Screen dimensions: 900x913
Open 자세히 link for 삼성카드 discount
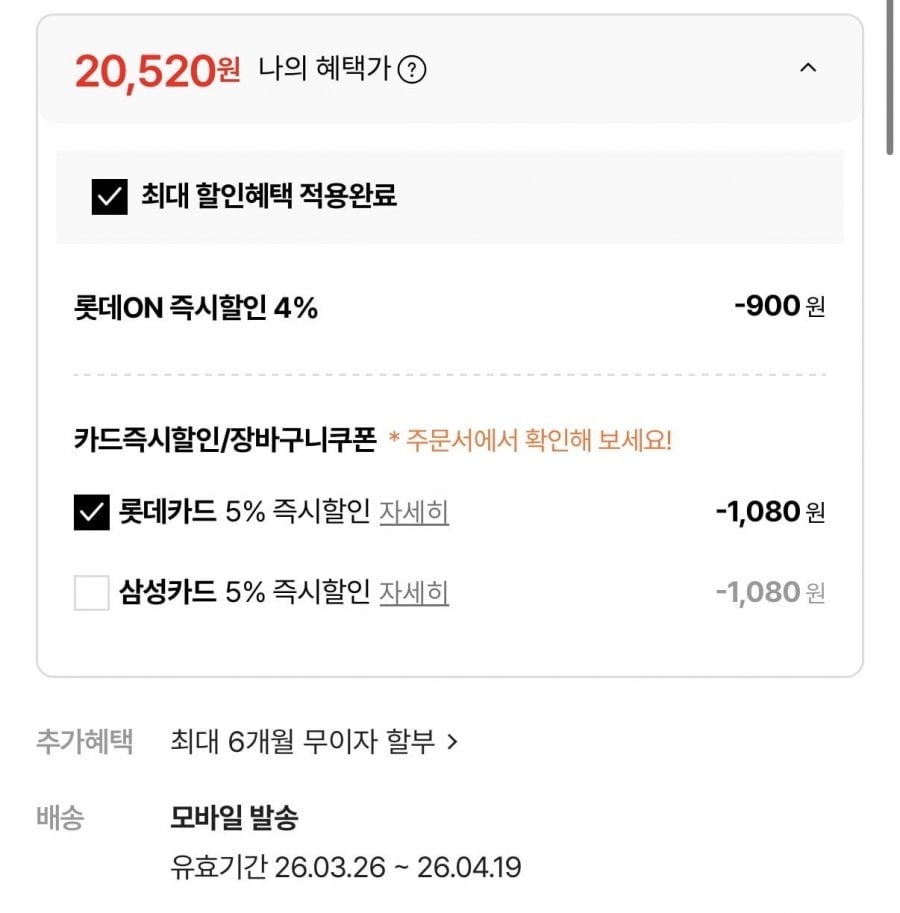413,593
